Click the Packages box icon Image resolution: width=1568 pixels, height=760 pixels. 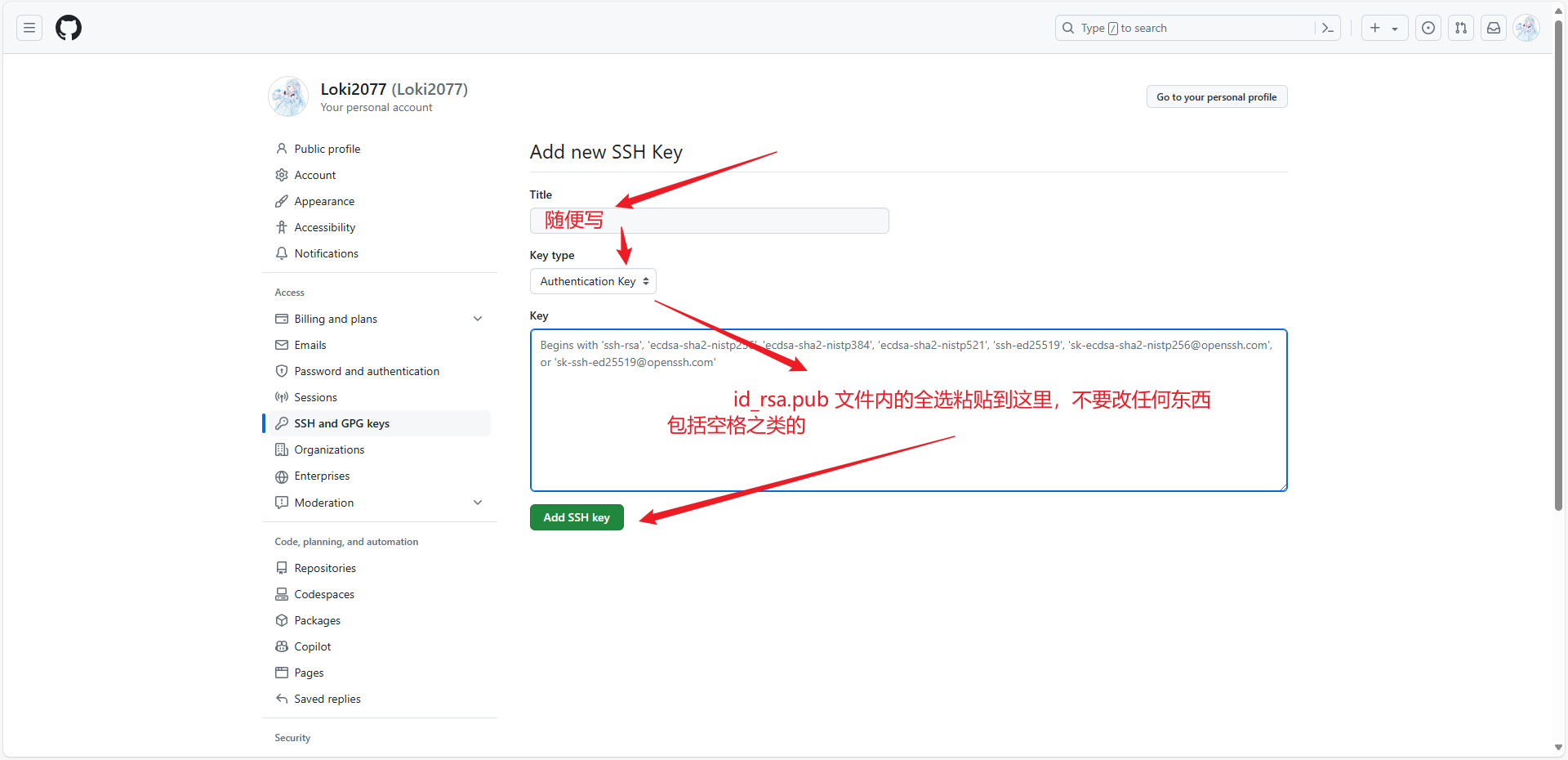282,620
